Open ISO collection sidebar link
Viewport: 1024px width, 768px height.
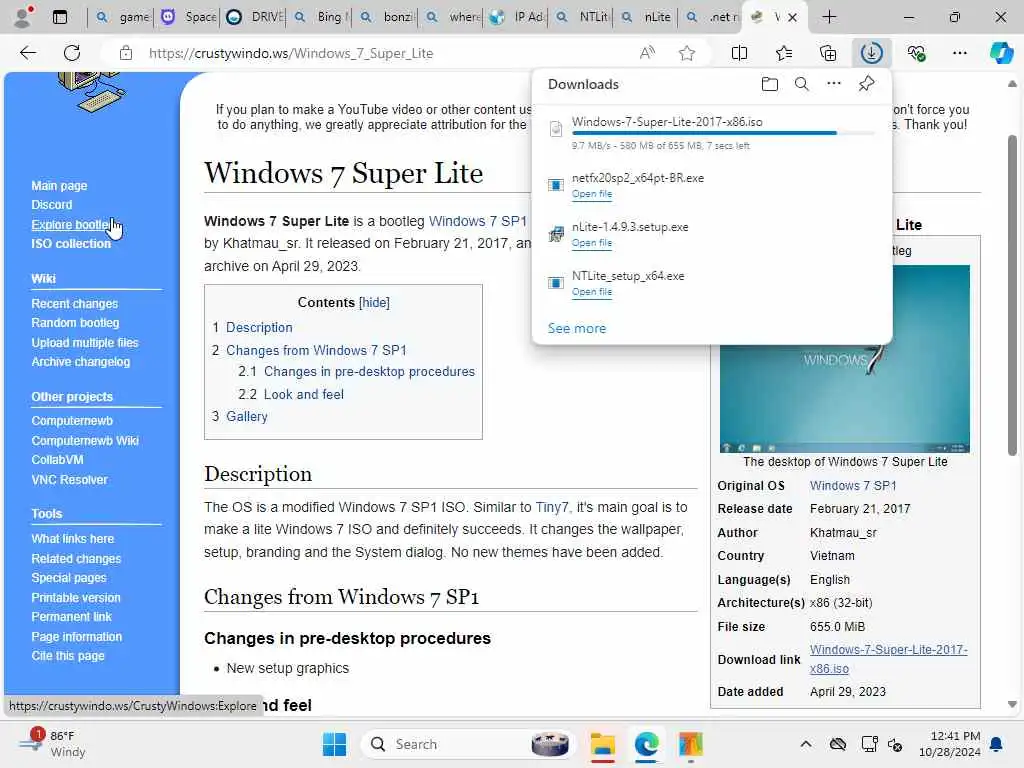(x=71, y=244)
